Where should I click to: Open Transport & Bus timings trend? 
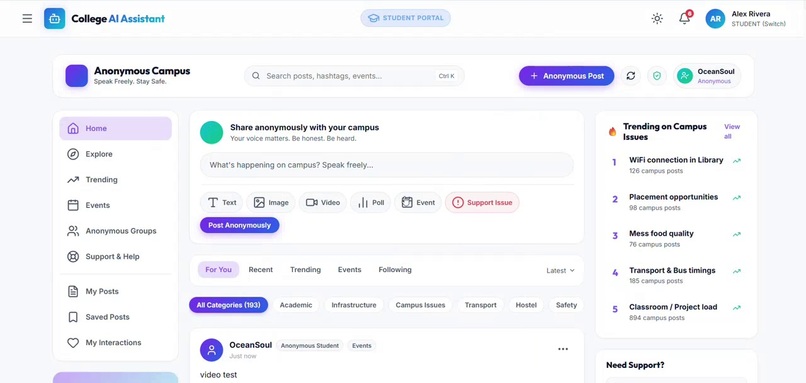(676, 275)
